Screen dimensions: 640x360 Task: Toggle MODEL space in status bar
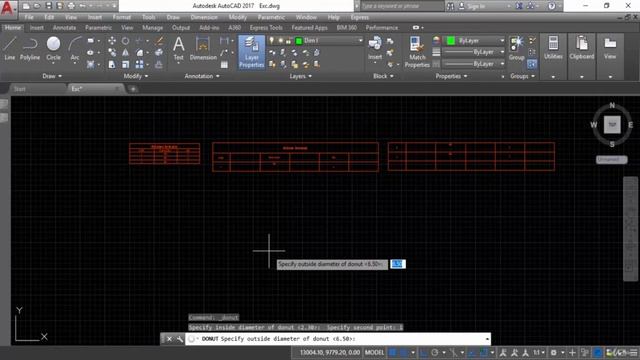[x=374, y=352]
